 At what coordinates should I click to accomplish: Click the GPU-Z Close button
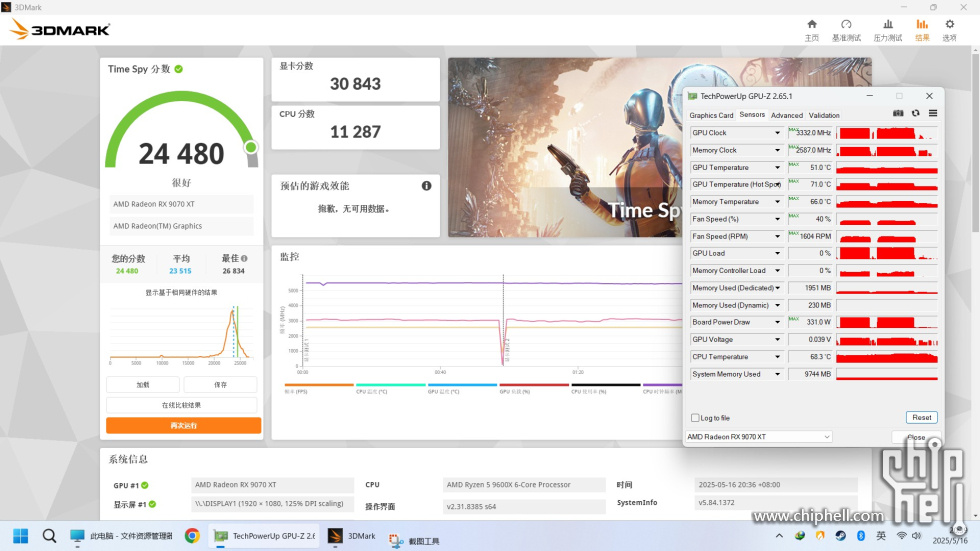[x=916, y=437]
